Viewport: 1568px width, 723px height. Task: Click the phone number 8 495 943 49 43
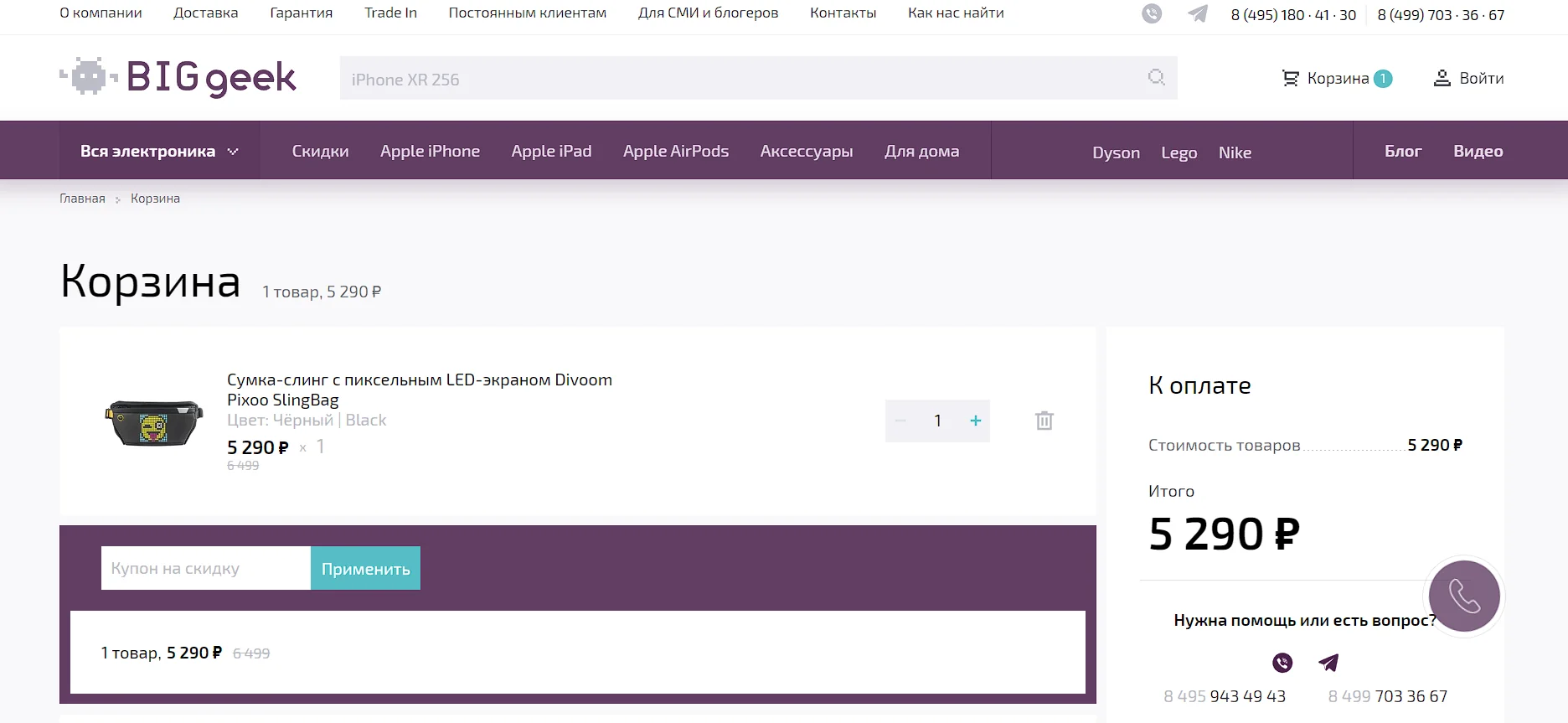pos(1225,696)
